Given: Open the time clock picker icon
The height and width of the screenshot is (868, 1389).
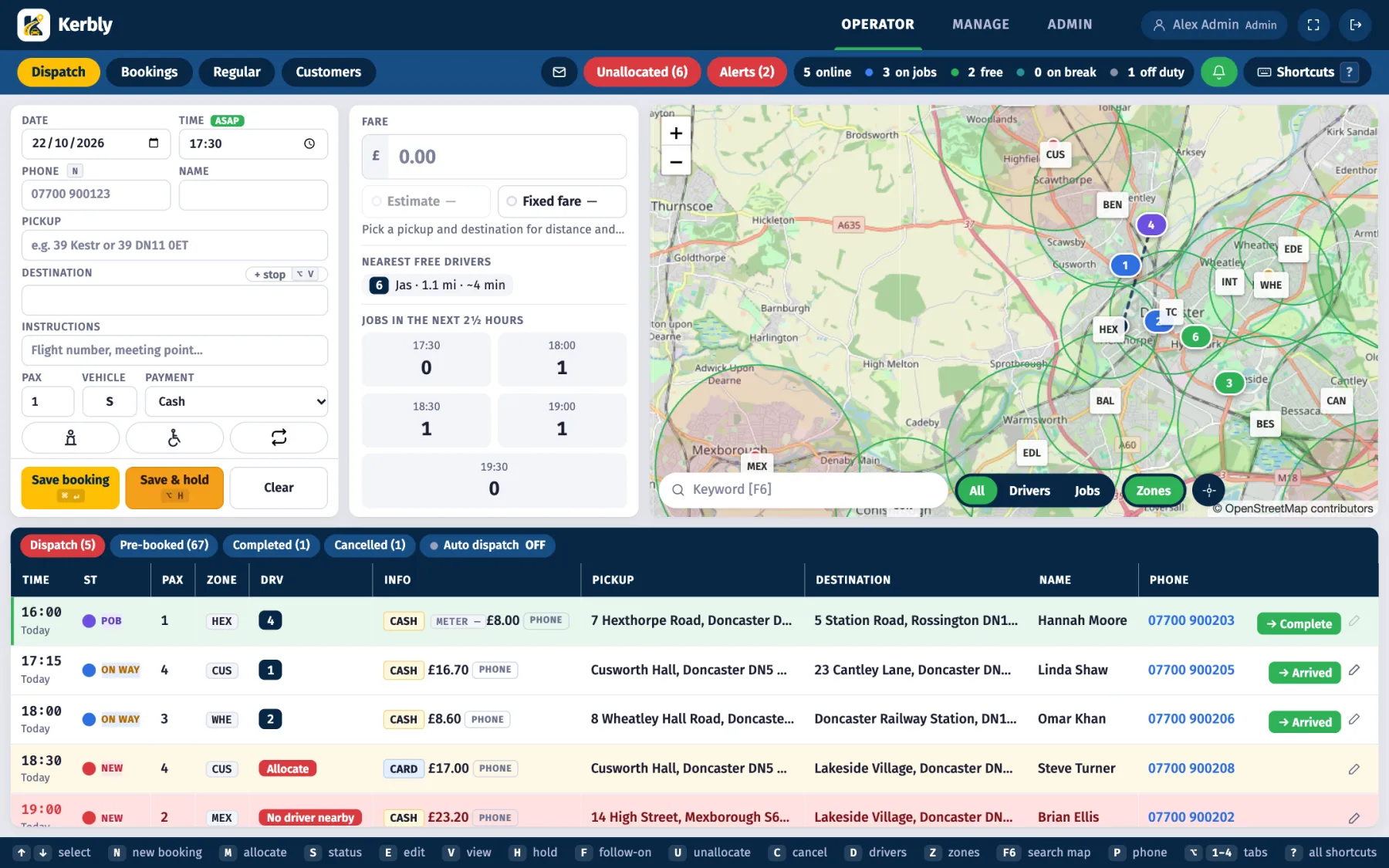Looking at the screenshot, I should (309, 144).
